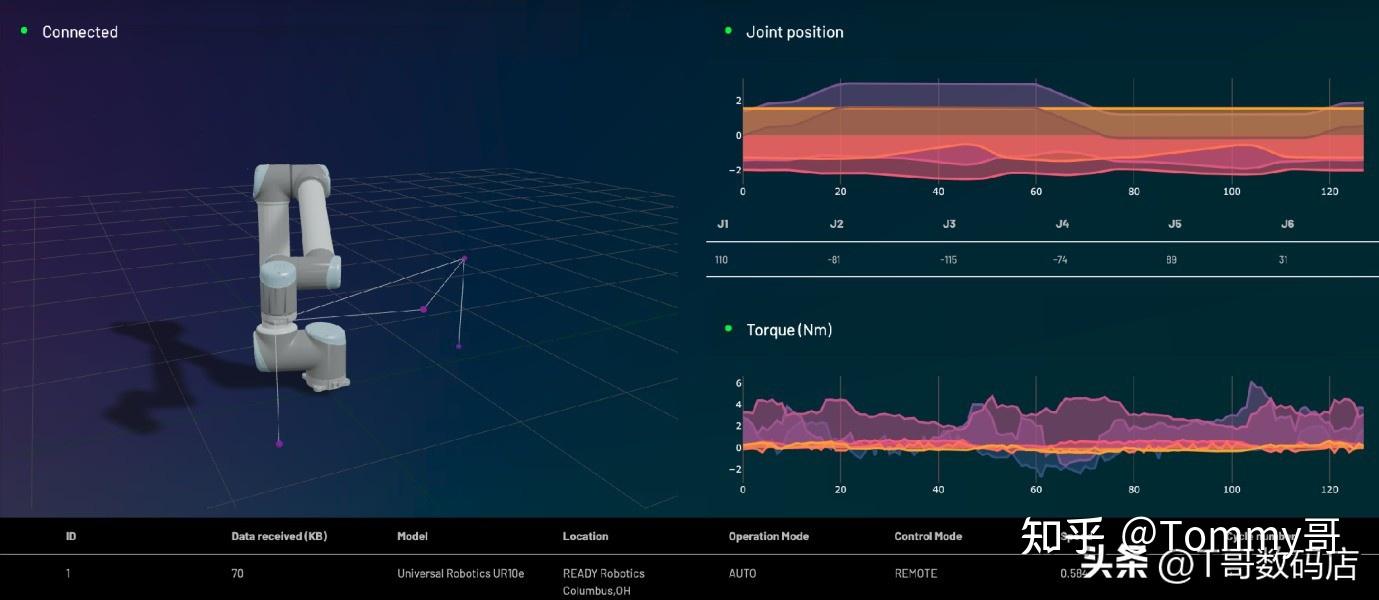Select the J5 column header
Screen dimensions: 1379x600
(1174, 223)
